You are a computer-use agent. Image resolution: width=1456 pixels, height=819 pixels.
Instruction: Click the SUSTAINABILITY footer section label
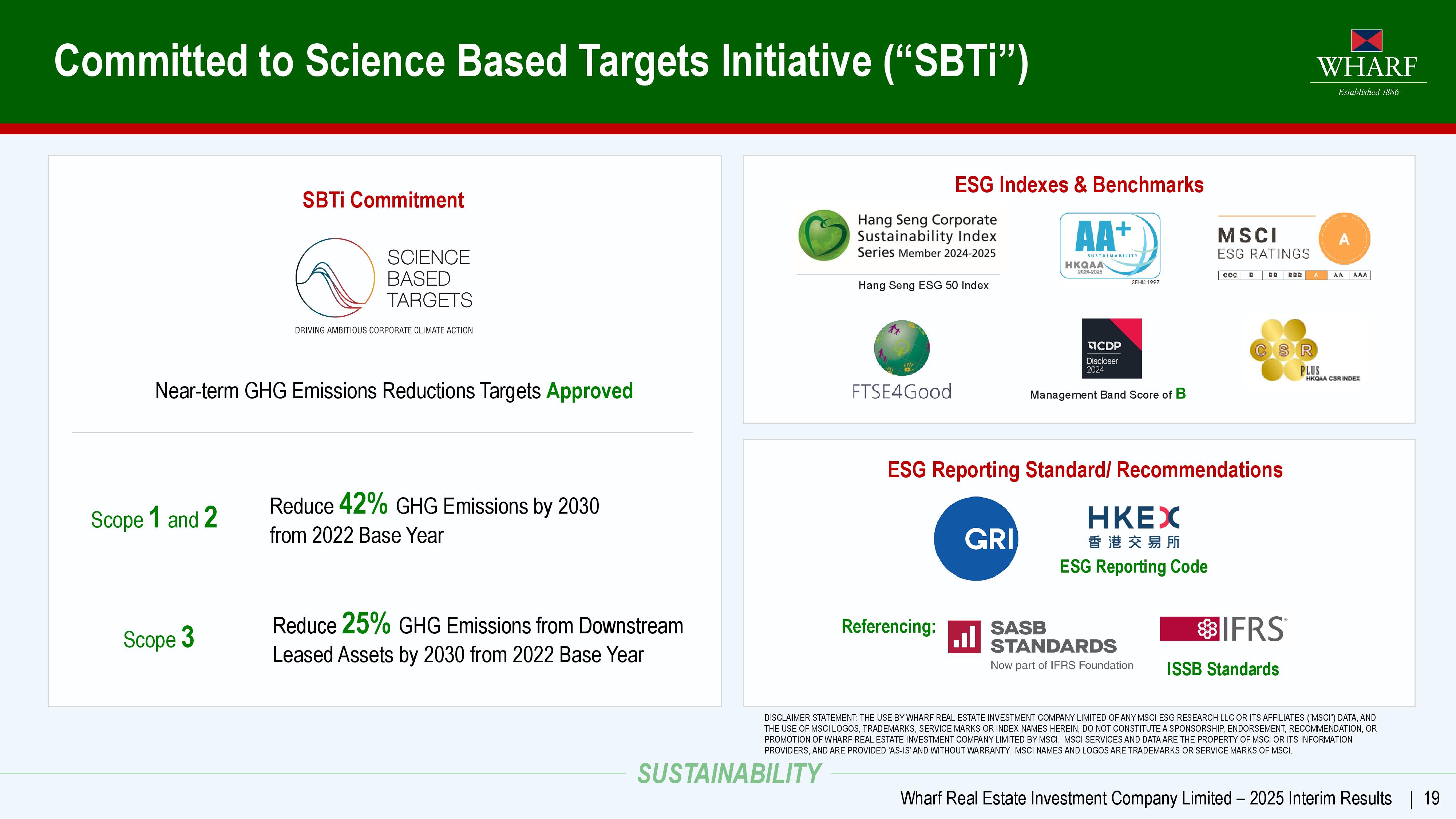(729, 774)
